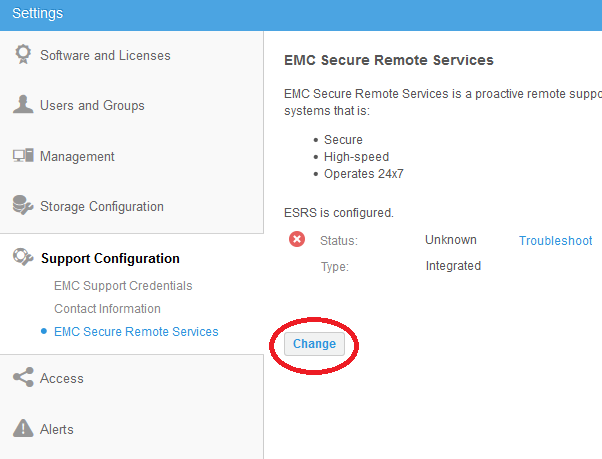Click the Support Configuration gears icon
Screen dimensions: 602x459
(23, 258)
